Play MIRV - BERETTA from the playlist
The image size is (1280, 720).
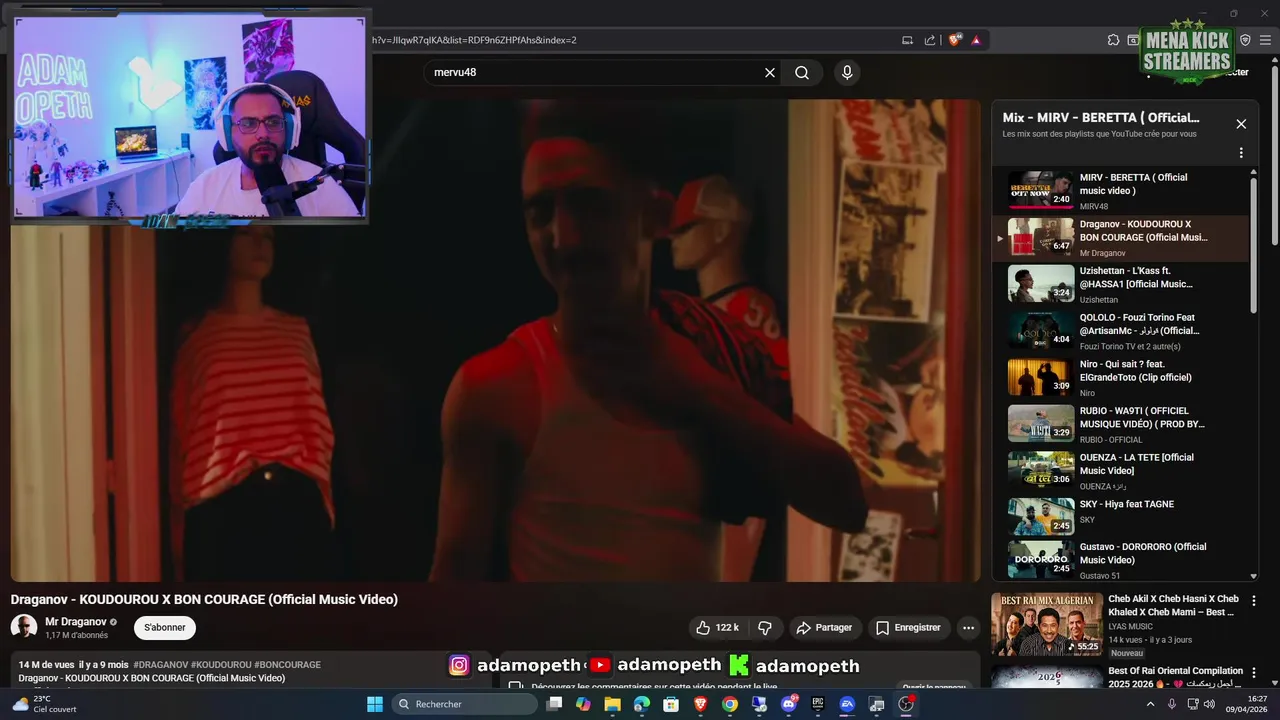pos(1120,190)
